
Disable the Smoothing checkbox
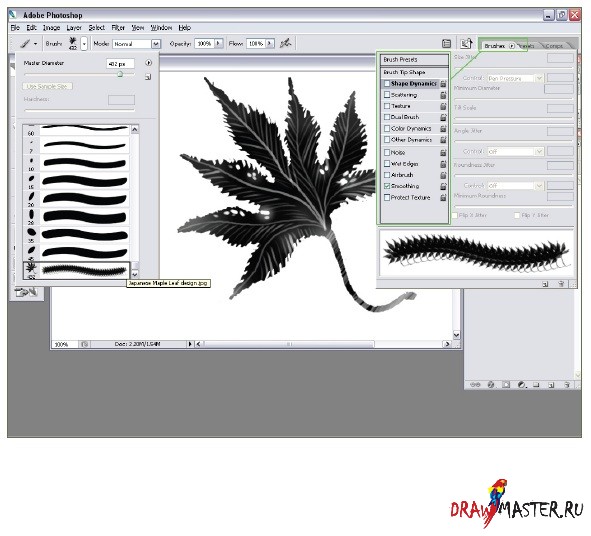(387, 186)
